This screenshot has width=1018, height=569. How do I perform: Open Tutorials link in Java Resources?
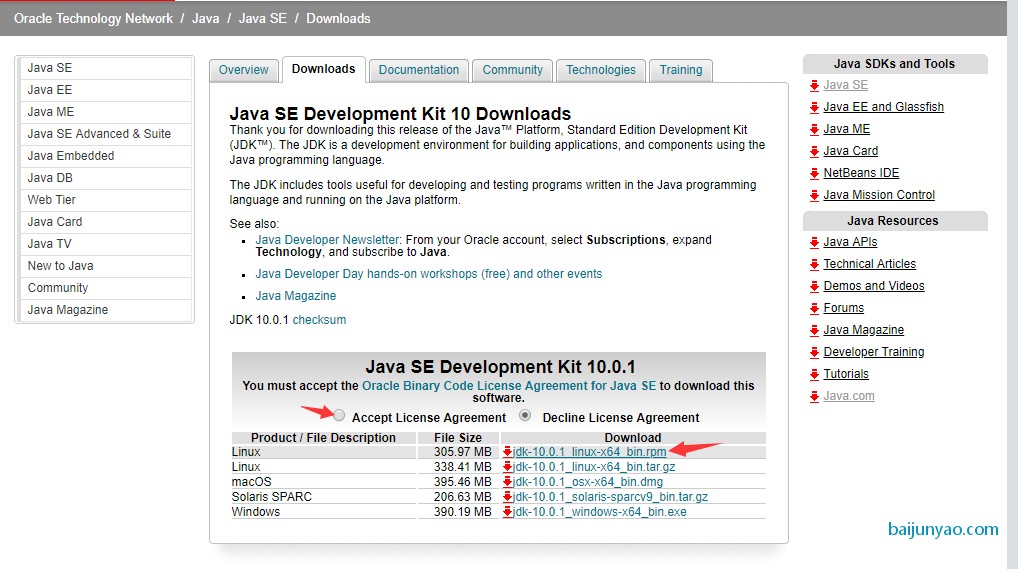pos(846,375)
